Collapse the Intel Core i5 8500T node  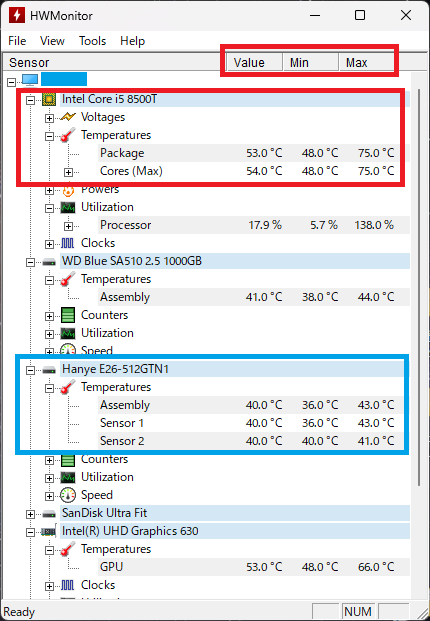click(x=30, y=100)
